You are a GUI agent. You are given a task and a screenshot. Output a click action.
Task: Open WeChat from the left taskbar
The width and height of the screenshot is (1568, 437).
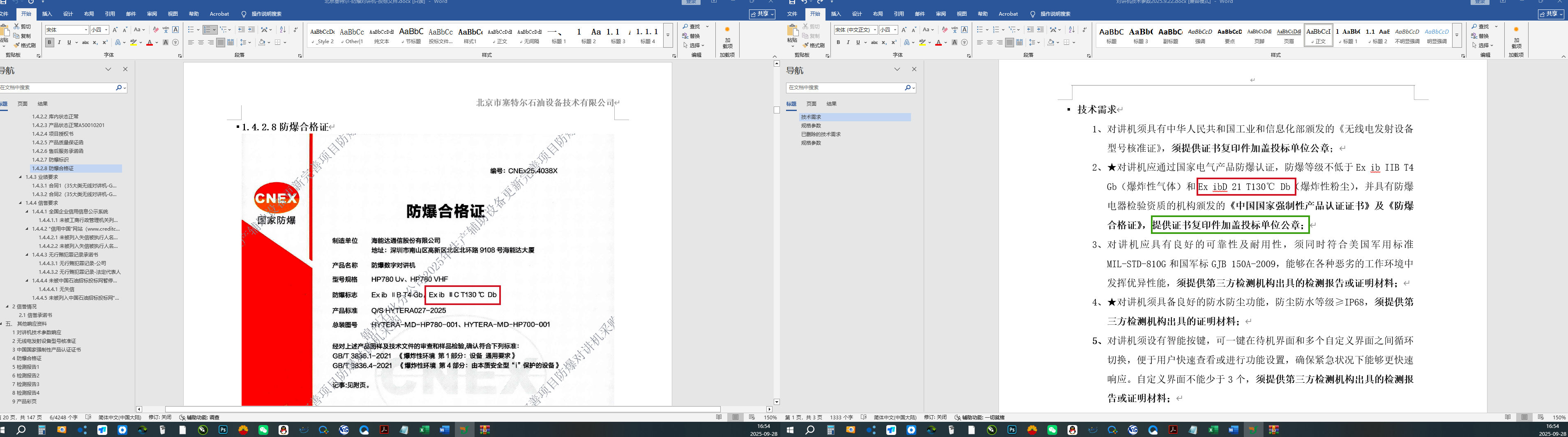263,430
